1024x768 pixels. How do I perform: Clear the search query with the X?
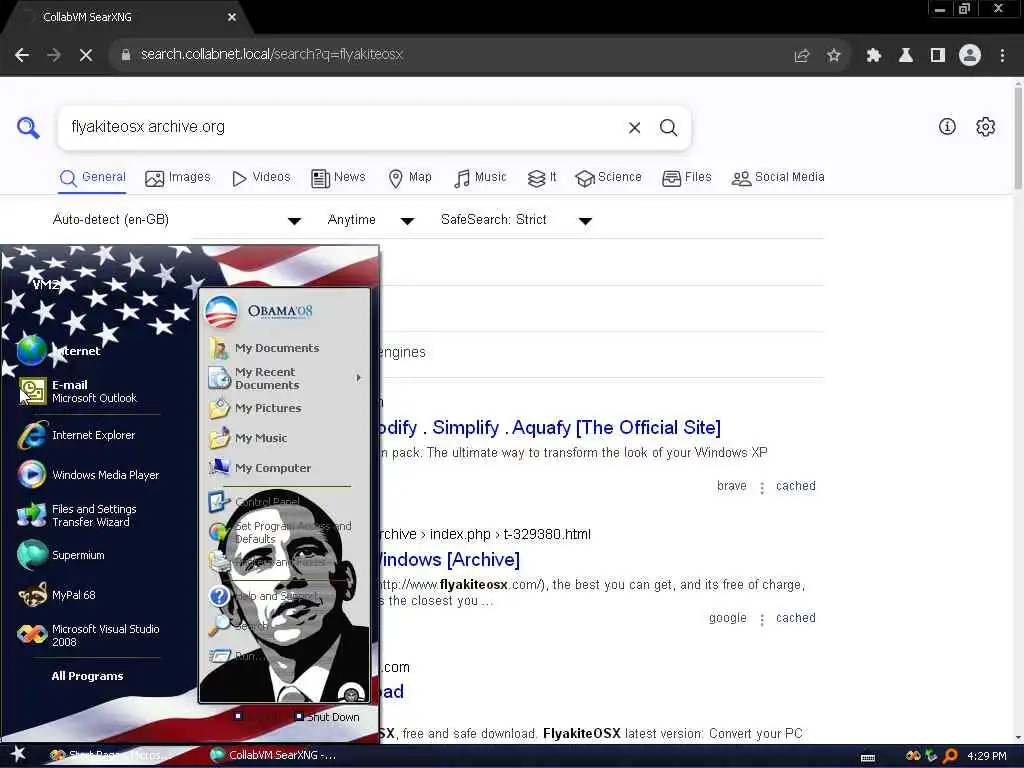point(634,127)
